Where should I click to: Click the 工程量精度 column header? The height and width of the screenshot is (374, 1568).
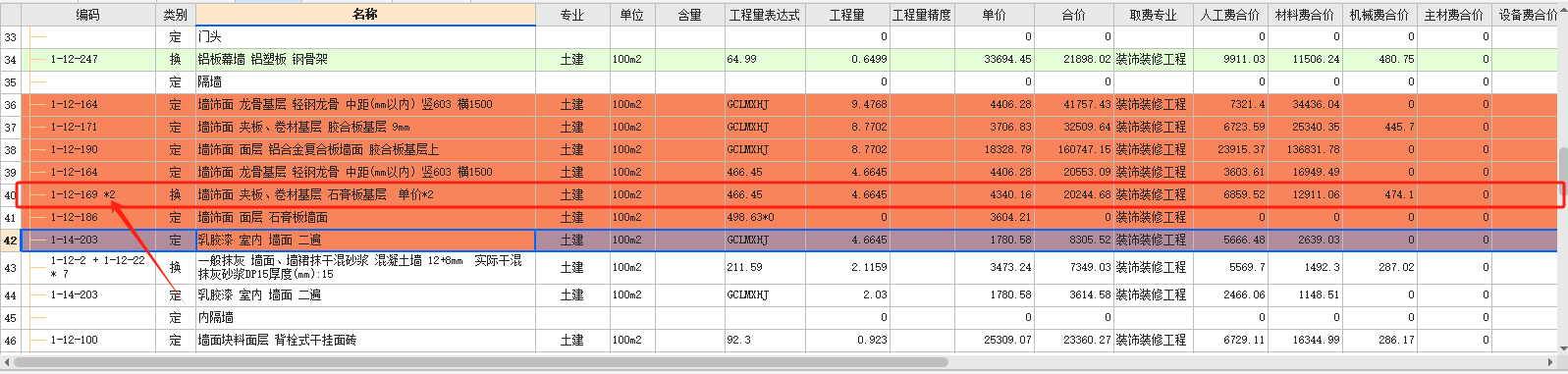[x=922, y=15]
